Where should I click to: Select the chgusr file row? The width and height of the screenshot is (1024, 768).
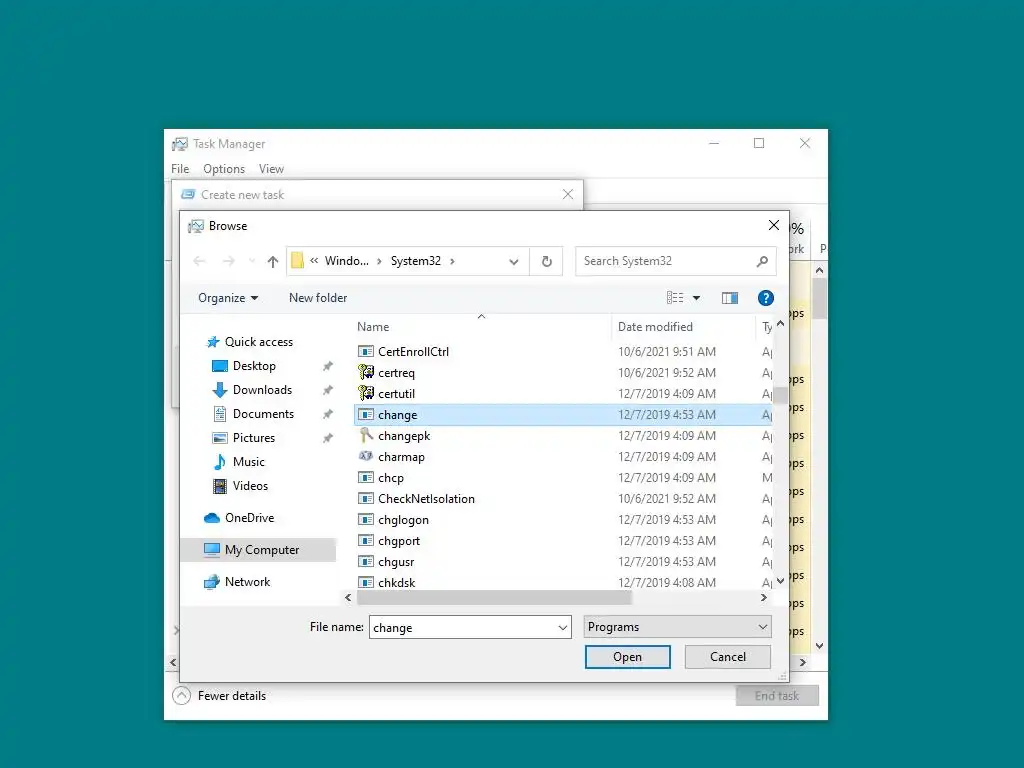[x=563, y=562]
